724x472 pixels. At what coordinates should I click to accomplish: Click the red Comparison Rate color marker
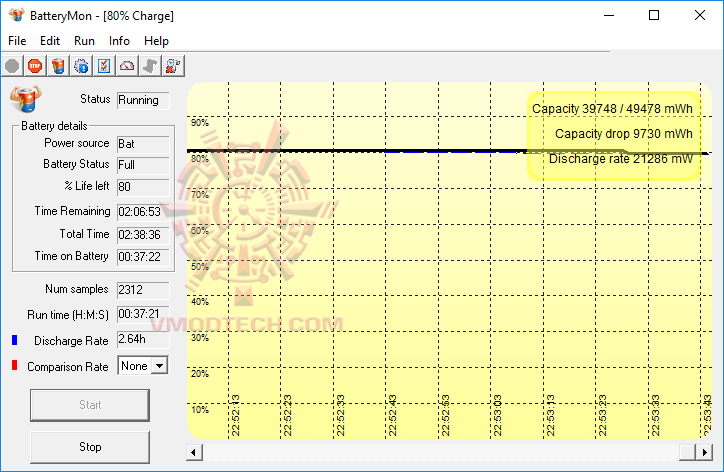click(x=14, y=365)
